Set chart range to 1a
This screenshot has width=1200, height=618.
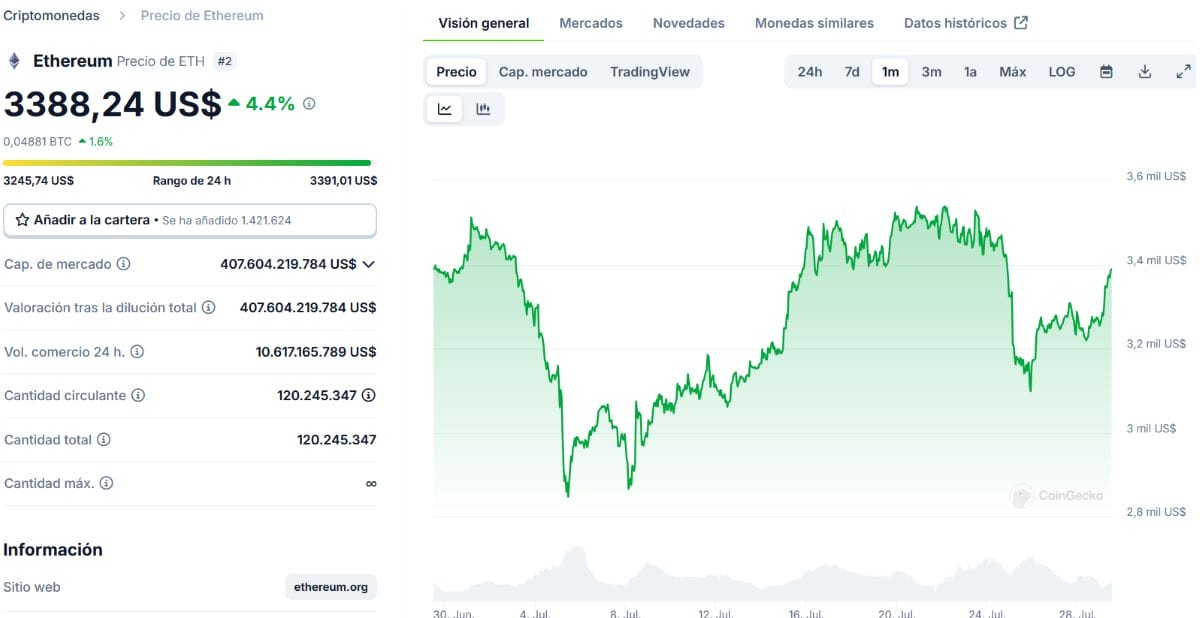point(970,72)
